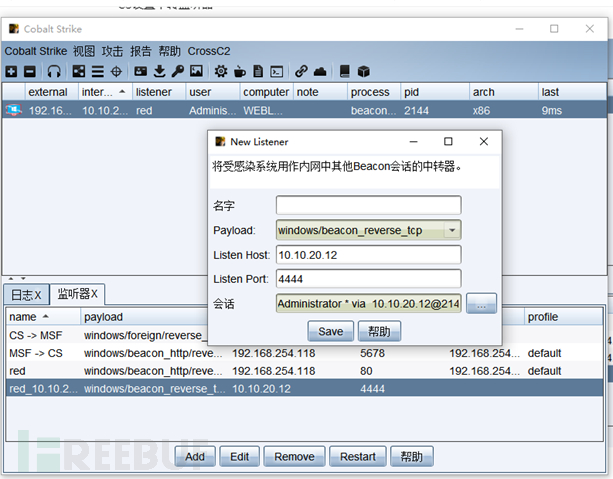This screenshot has height=479, width=613.
Task: Click the 会话 session field
Action: point(368,303)
